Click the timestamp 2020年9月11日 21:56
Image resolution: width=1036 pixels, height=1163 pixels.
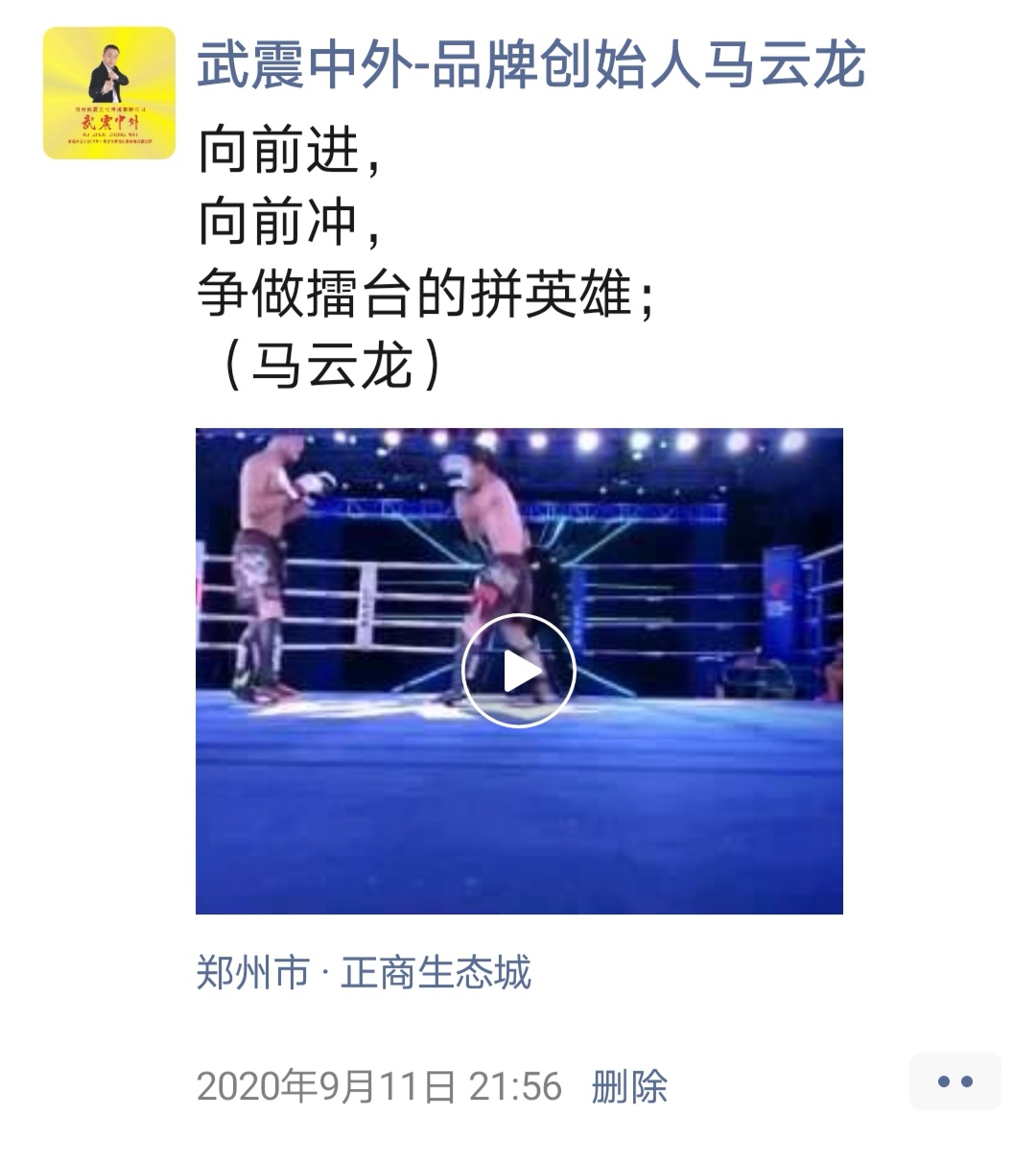click(x=379, y=1086)
